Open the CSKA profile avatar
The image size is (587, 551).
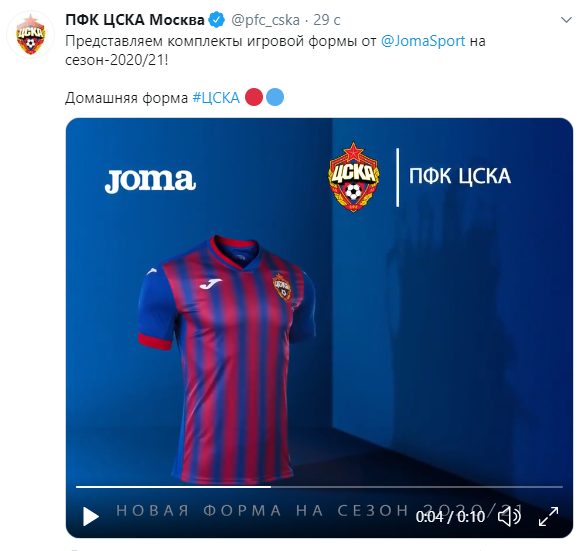point(30,34)
